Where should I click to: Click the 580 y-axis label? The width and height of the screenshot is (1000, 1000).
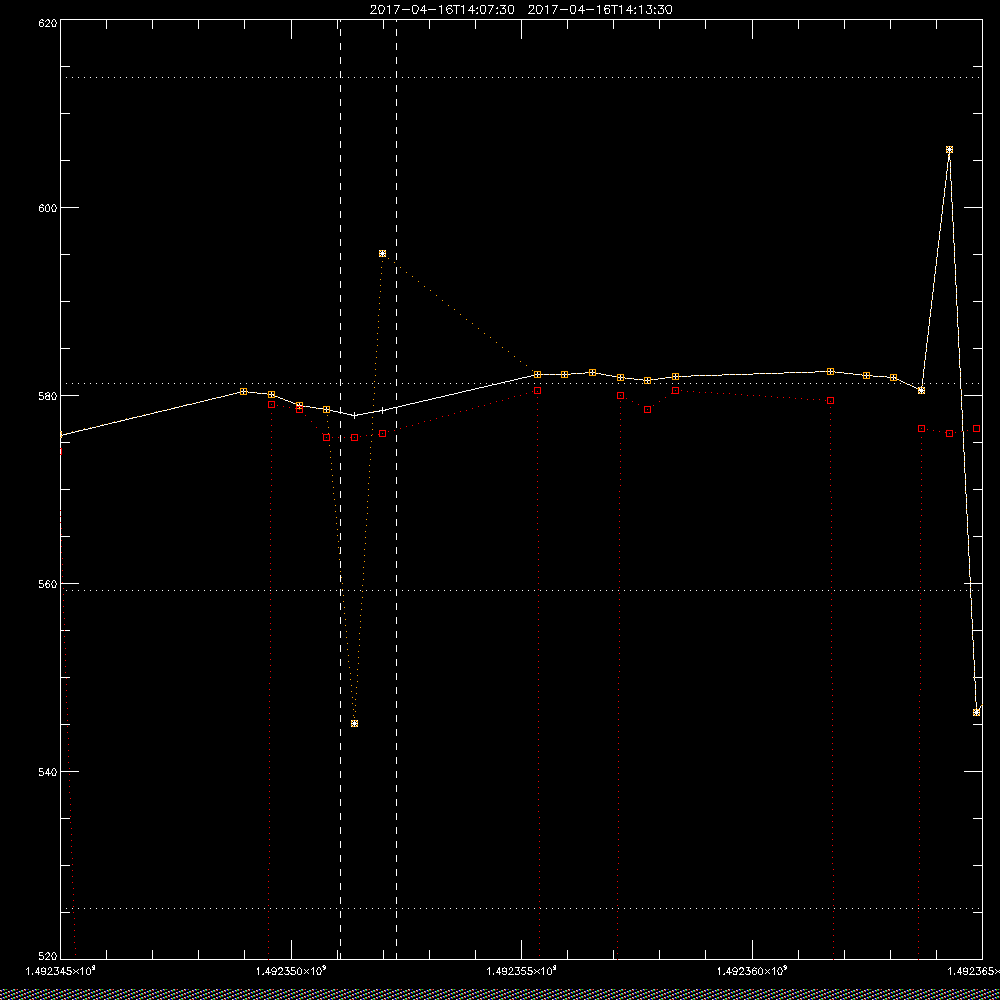48,396
